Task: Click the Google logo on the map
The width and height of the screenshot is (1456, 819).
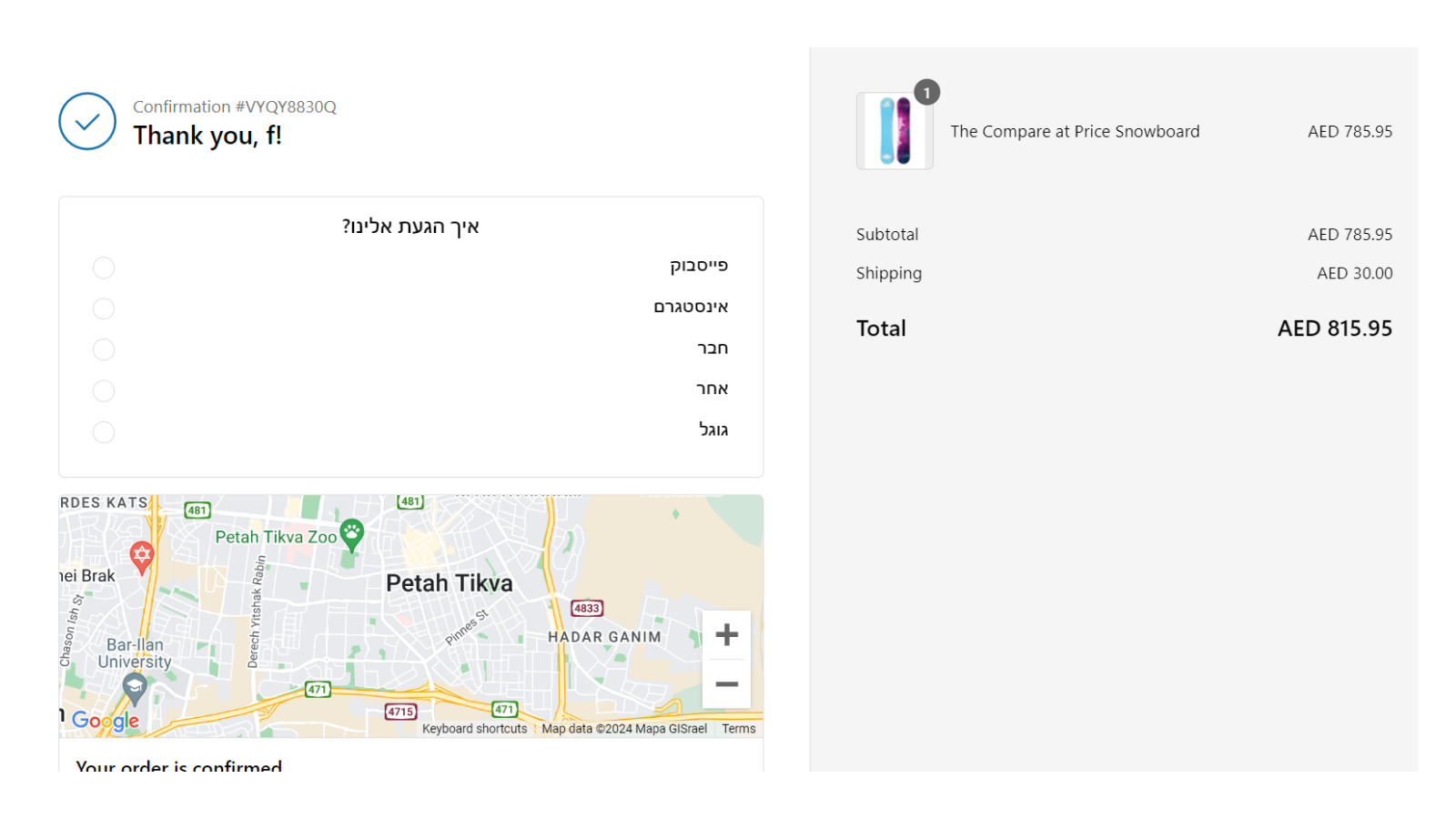Action: pyautogui.click(x=106, y=722)
